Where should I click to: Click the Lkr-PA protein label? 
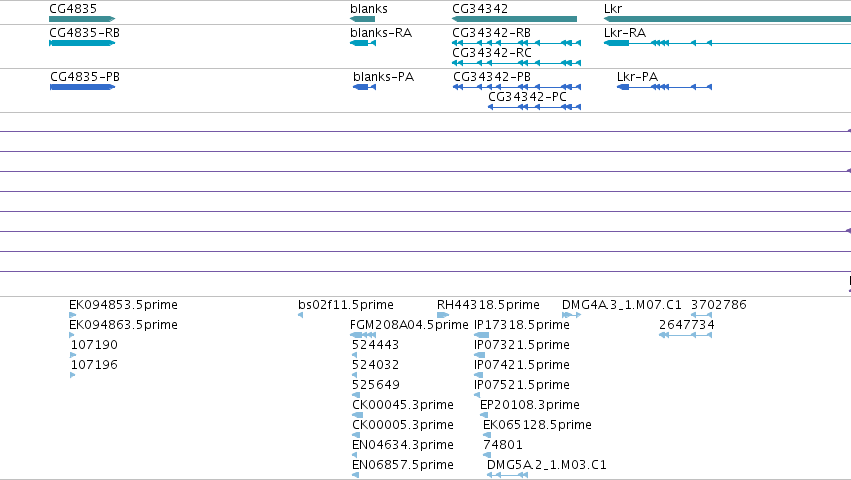coord(638,77)
